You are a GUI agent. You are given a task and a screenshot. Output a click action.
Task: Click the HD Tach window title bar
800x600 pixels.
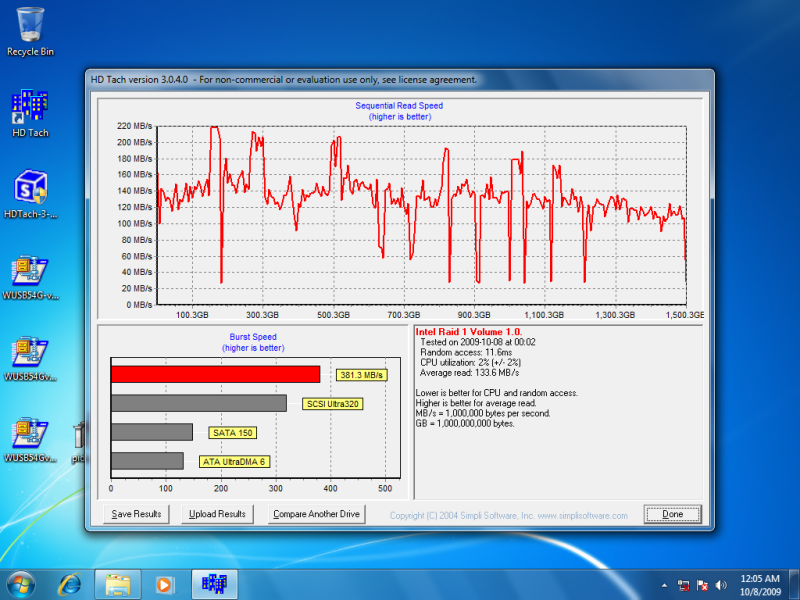pyautogui.click(x=399, y=80)
